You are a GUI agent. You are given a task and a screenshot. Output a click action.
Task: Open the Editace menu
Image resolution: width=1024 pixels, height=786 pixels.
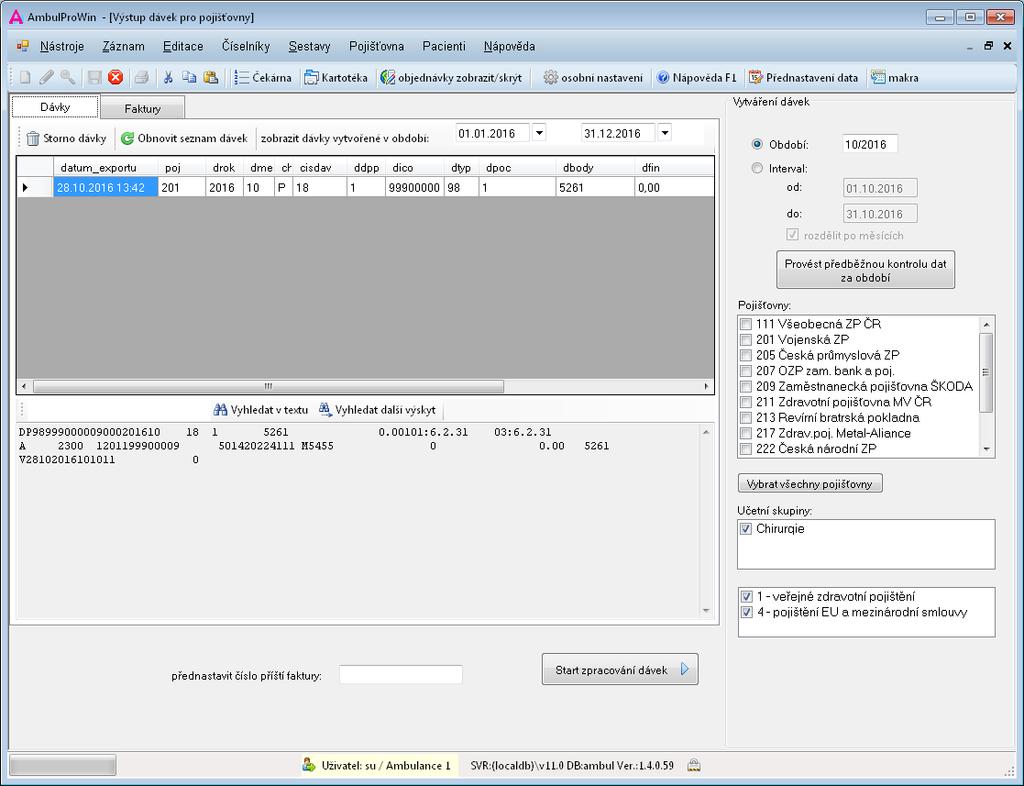click(x=183, y=46)
